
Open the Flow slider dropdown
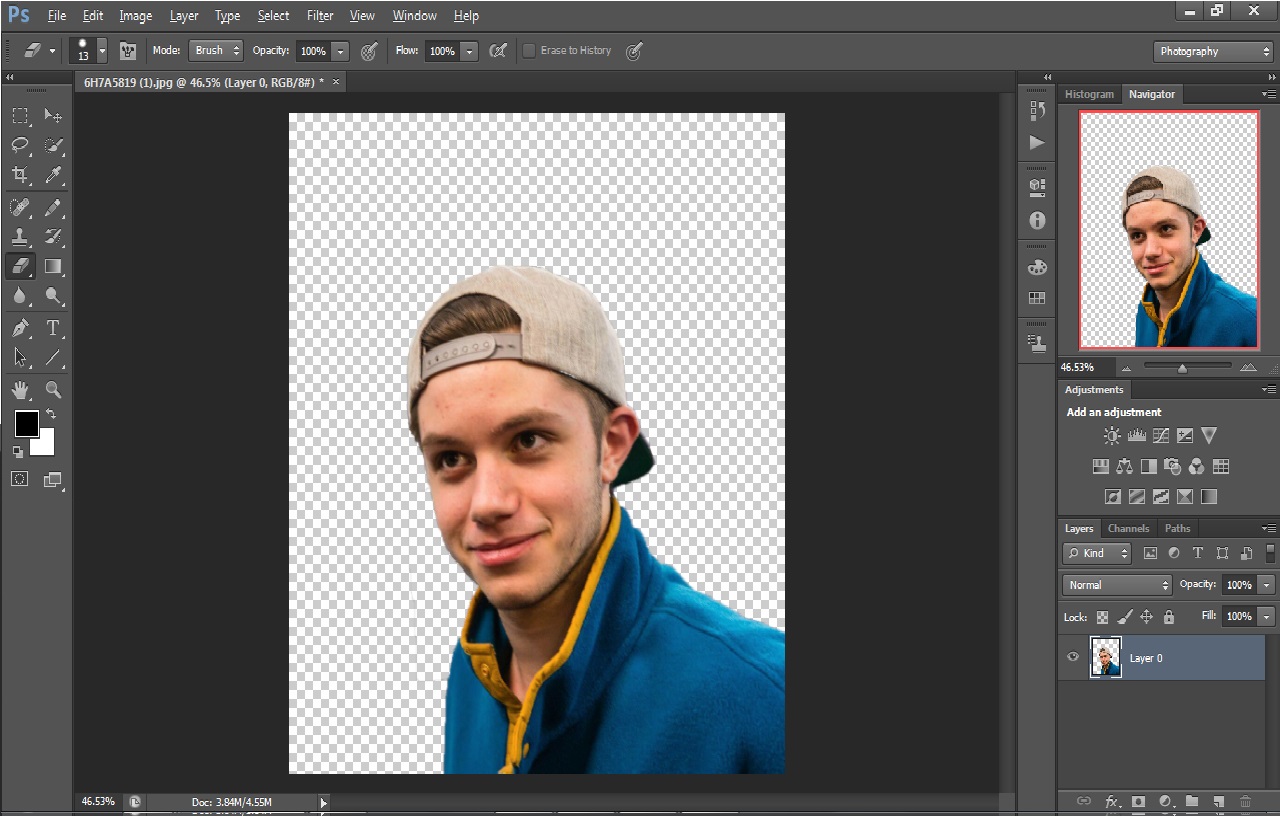pyautogui.click(x=469, y=51)
